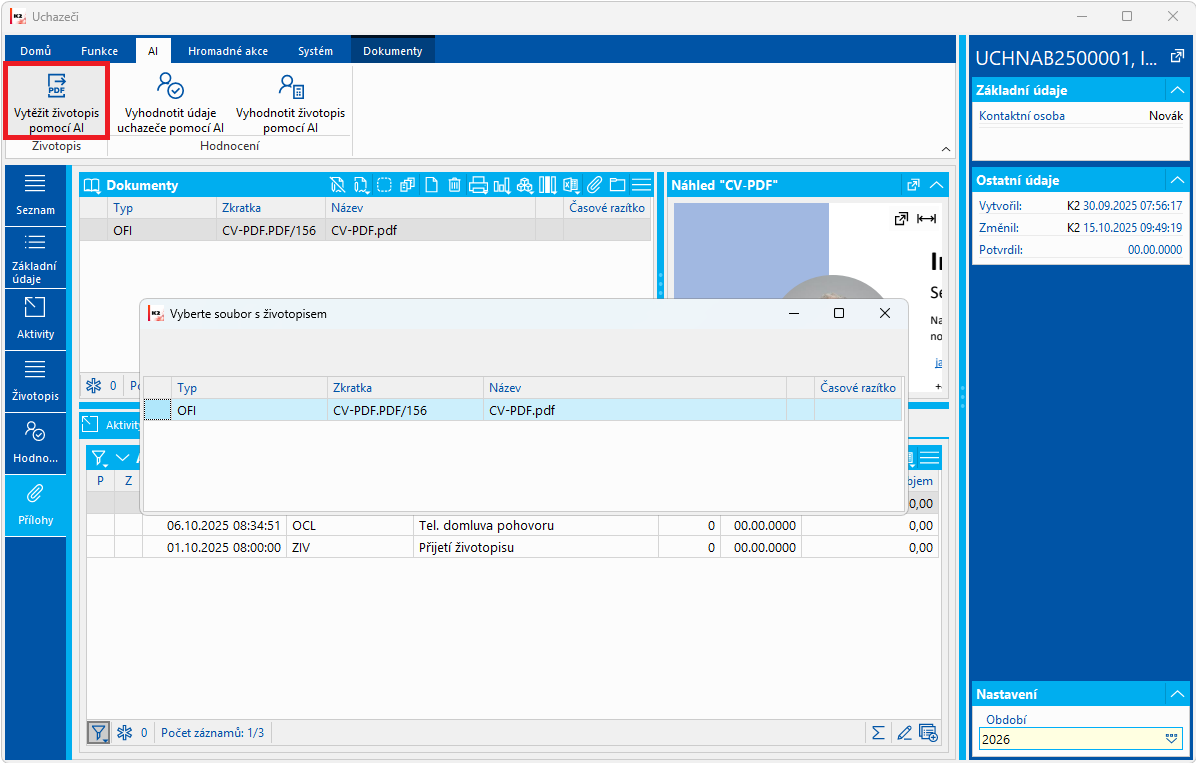Click dashed selection rectangle icon in Dokumenty toolbar
1196x763 pixels.
click(x=384, y=185)
